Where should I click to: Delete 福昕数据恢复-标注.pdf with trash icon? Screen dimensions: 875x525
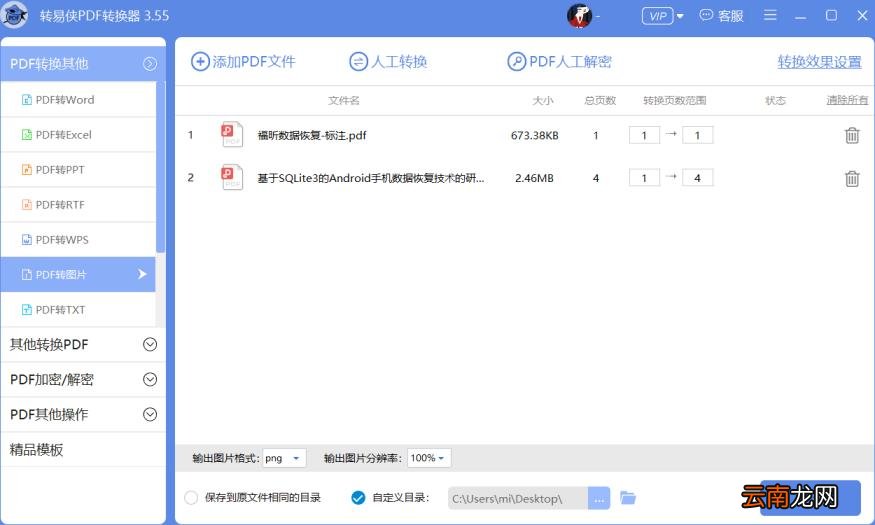[852, 135]
